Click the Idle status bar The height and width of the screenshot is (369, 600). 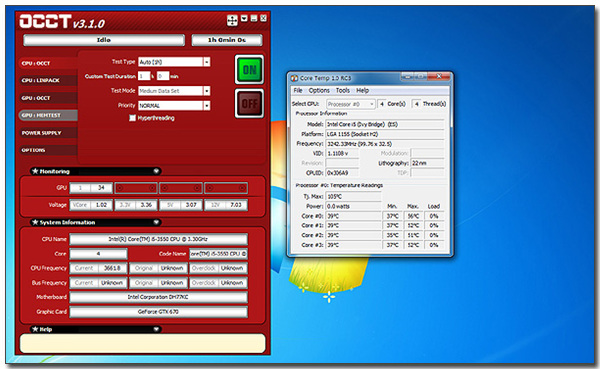click(x=104, y=40)
